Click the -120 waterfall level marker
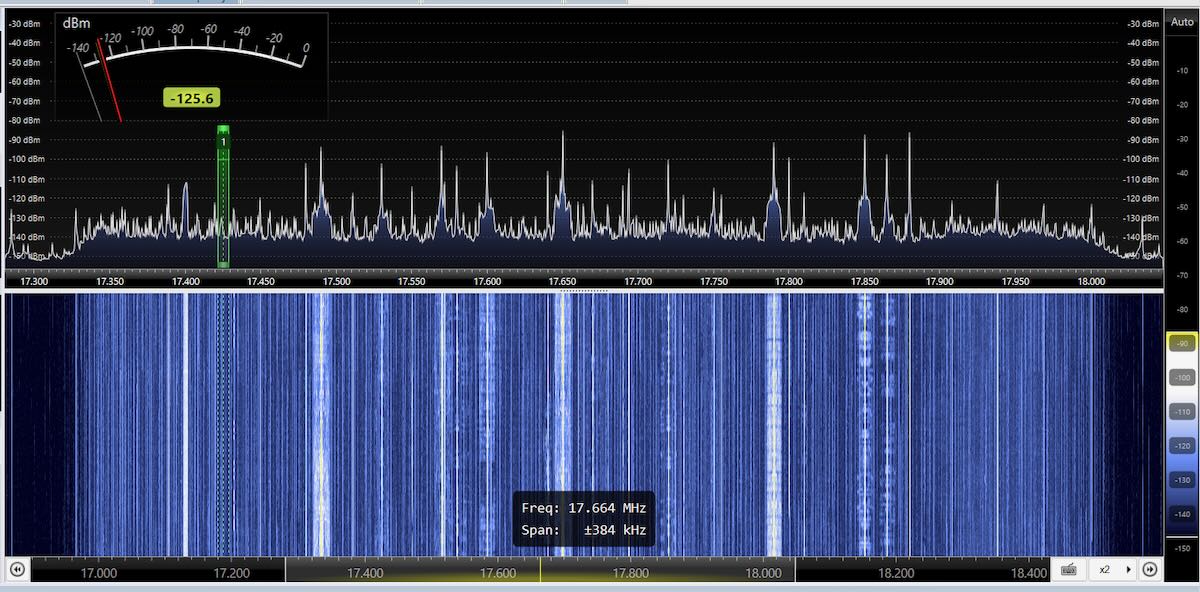This screenshot has height=592, width=1200. pyautogui.click(x=1182, y=445)
